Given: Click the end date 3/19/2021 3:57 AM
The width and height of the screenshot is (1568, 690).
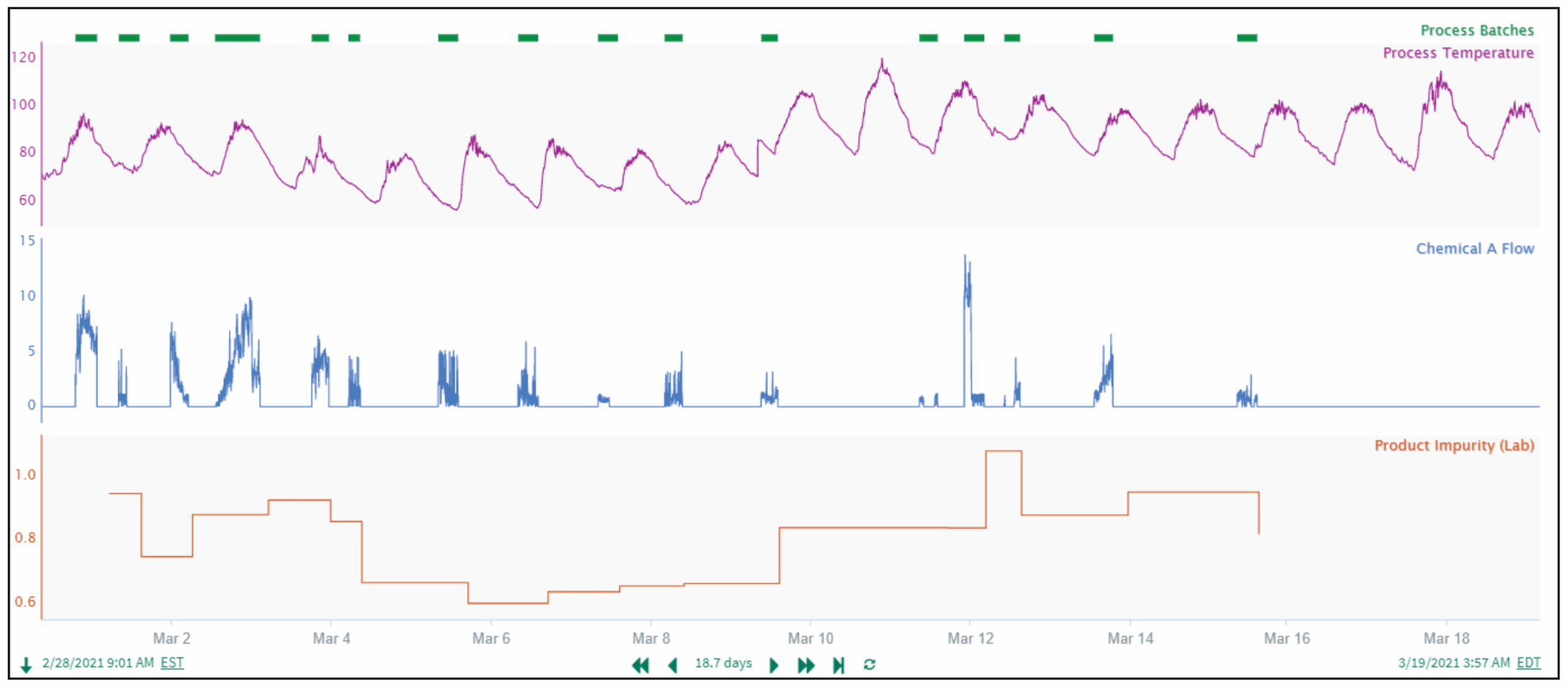Looking at the screenshot, I should click(1454, 662).
